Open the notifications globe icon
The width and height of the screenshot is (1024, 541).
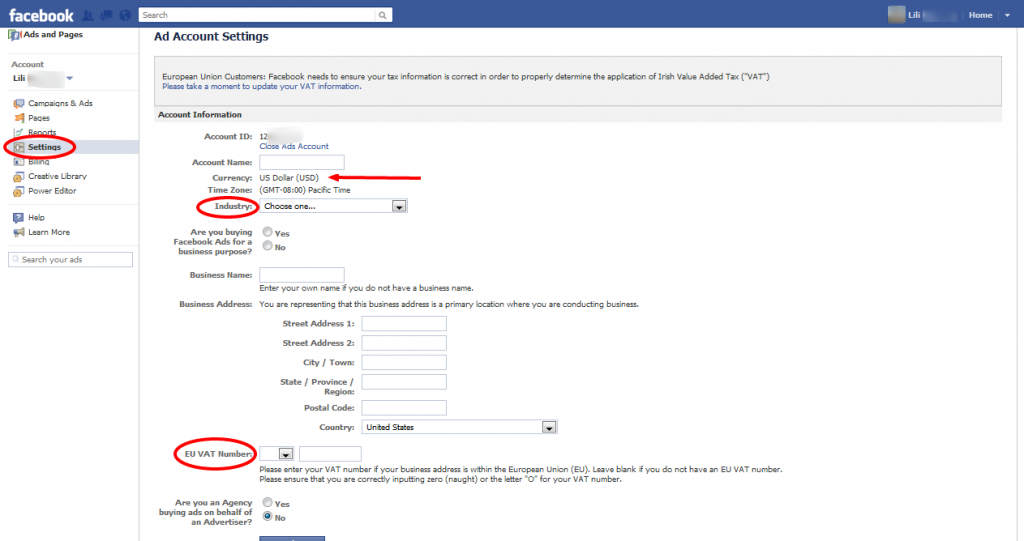[123, 16]
